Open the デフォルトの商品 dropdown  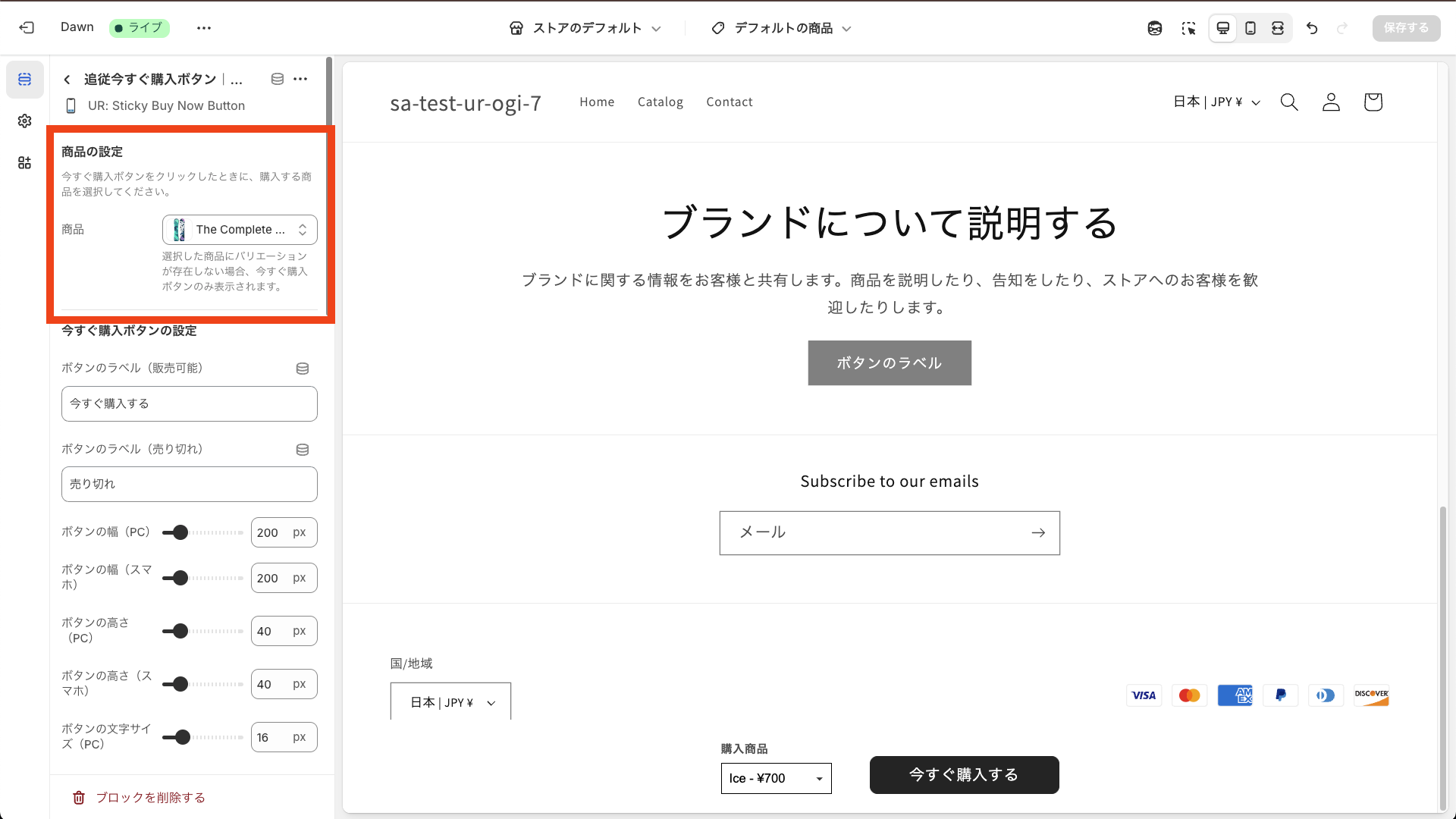click(780, 28)
